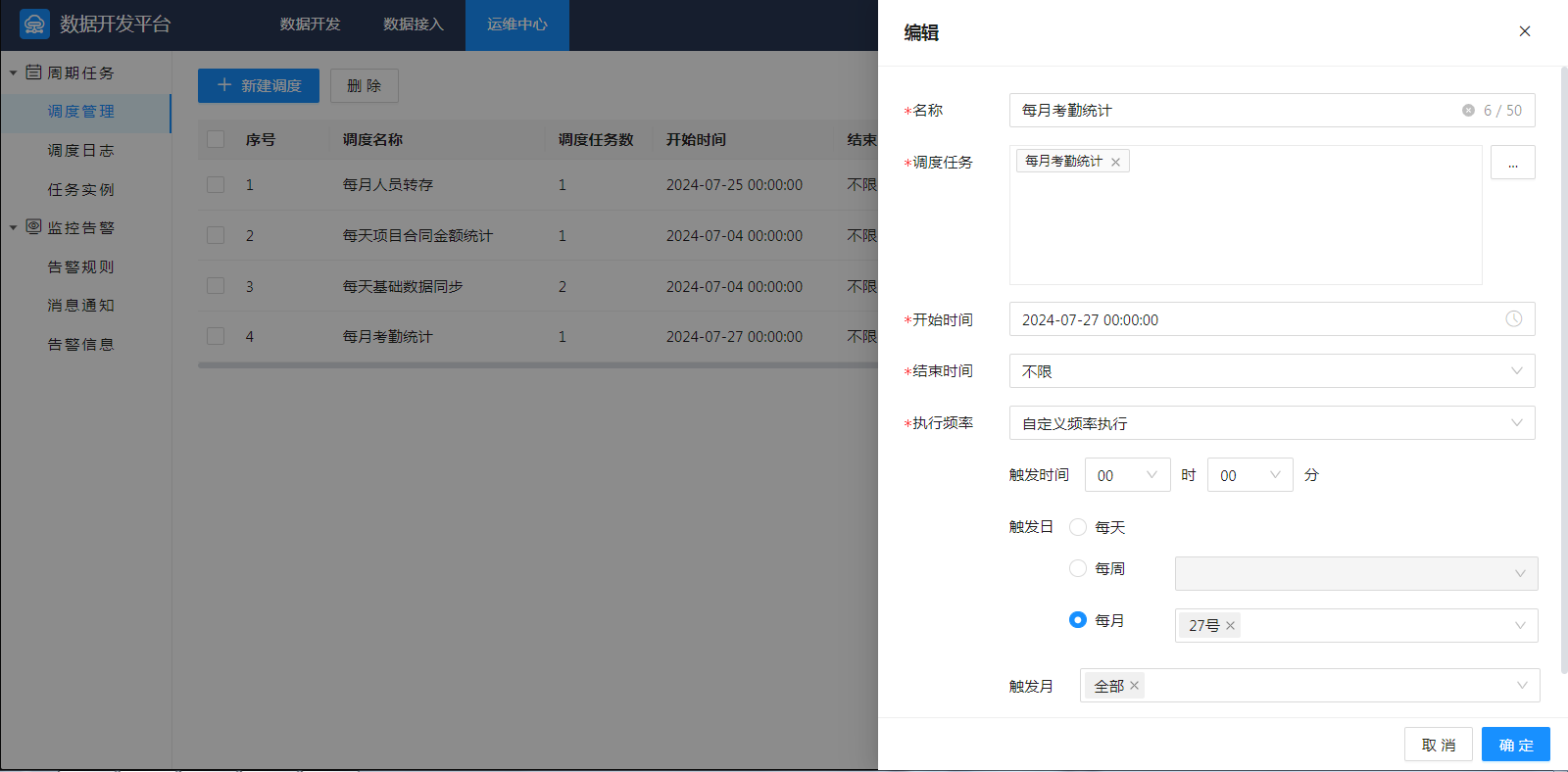This screenshot has width=1568, height=772.
Task: Open the trigger hour dropdown
Action: (x=1127, y=475)
